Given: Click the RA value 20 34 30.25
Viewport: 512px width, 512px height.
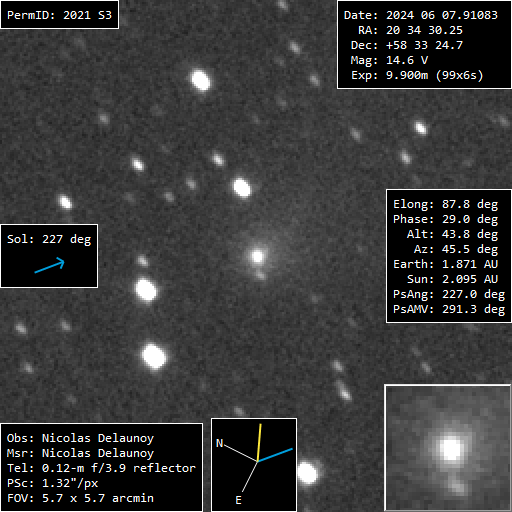Looking at the screenshot, I should (424, 30).
